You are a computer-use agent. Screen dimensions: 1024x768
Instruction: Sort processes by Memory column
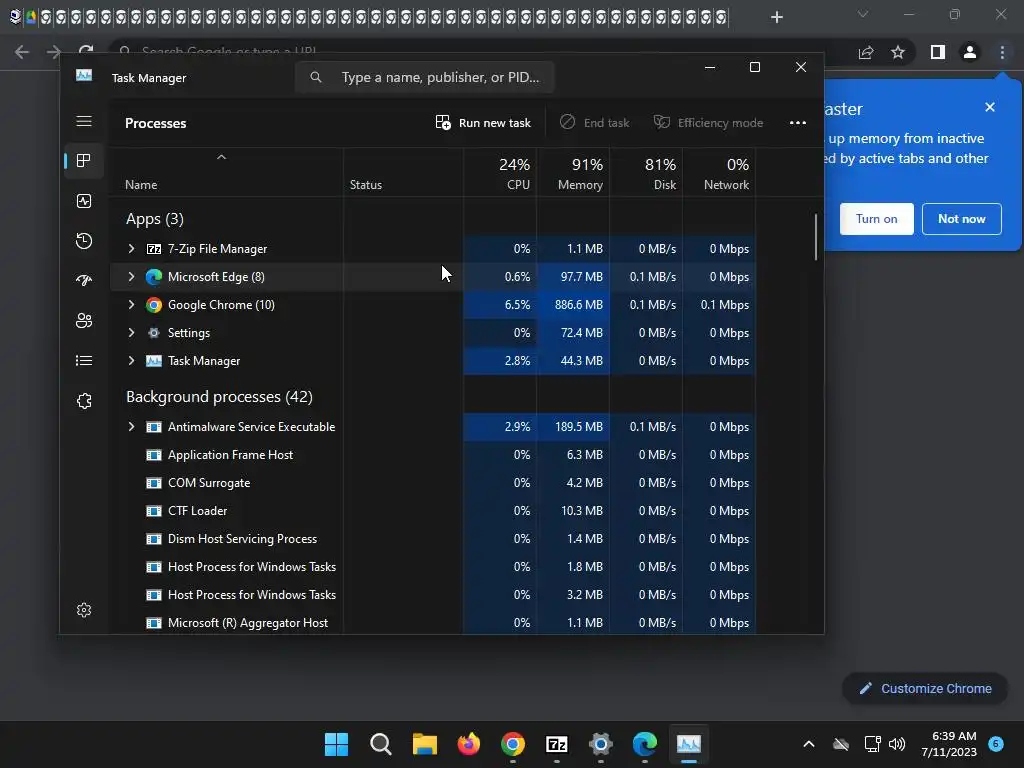coord(573,173)
